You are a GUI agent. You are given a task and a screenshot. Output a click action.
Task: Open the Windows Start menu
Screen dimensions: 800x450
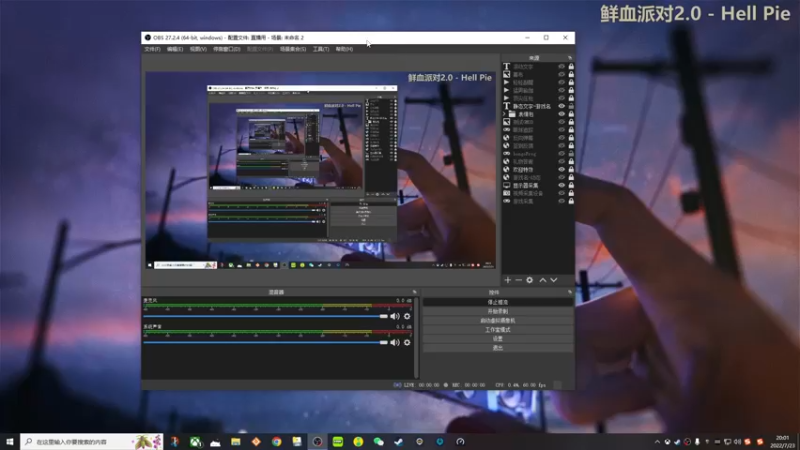coord(10,442)
